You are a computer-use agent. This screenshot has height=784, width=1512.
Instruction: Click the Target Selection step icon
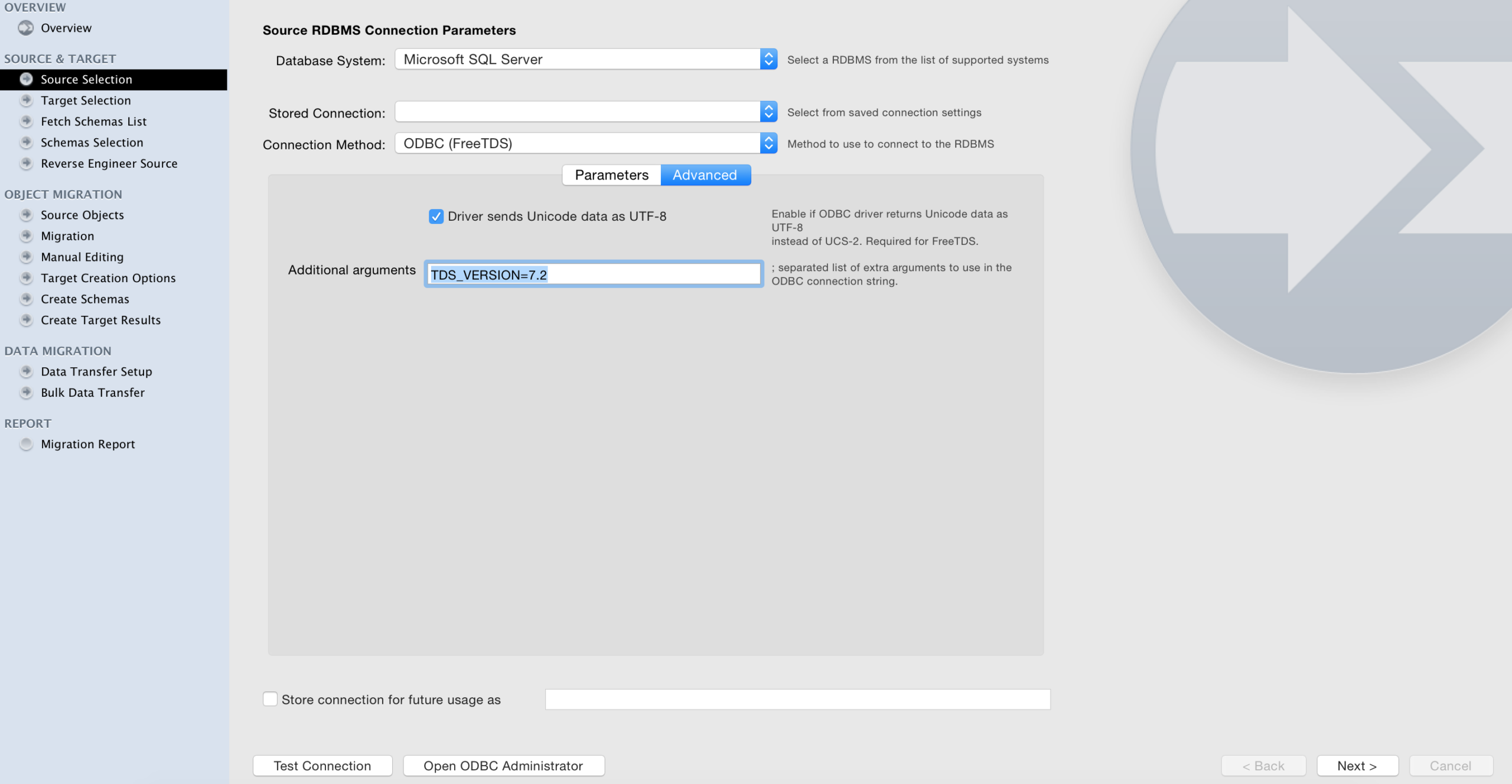[26, 100]
